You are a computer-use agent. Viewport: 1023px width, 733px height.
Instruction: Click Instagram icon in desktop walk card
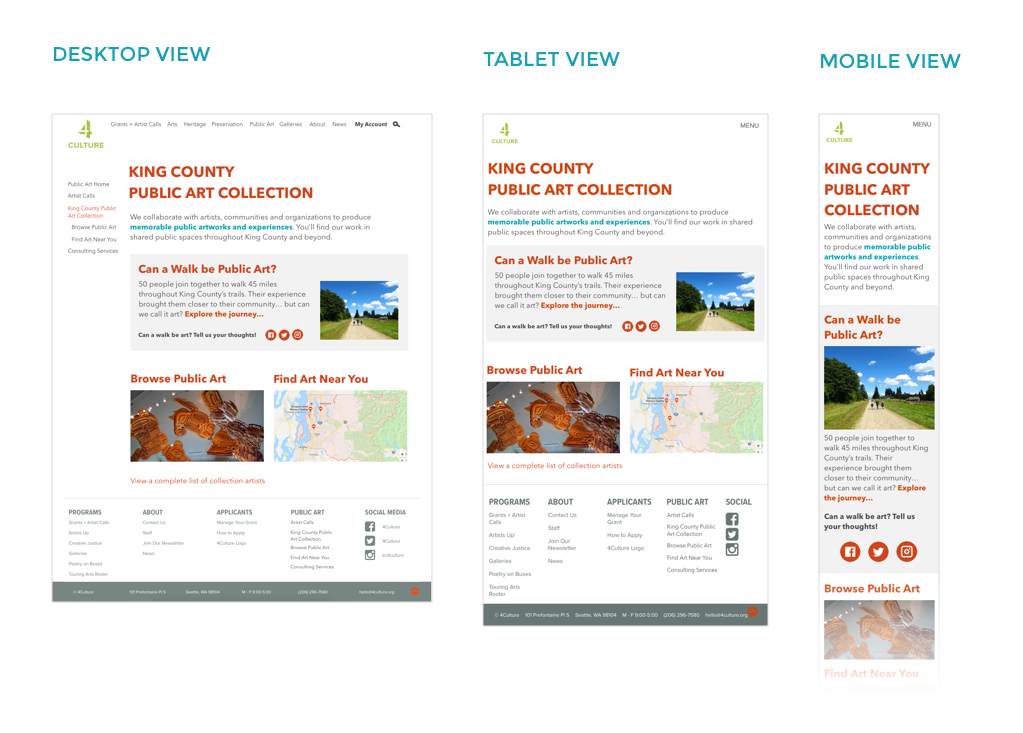coord(298,335)
